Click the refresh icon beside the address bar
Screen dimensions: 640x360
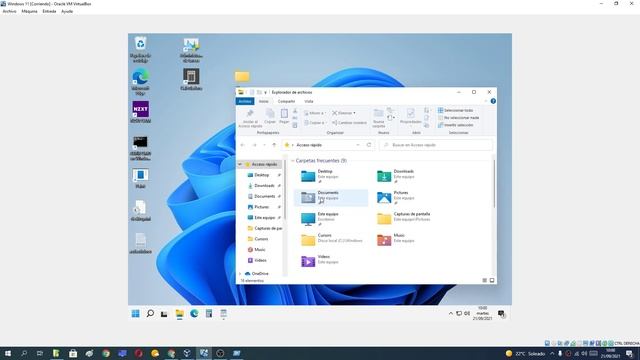(369, 145)
